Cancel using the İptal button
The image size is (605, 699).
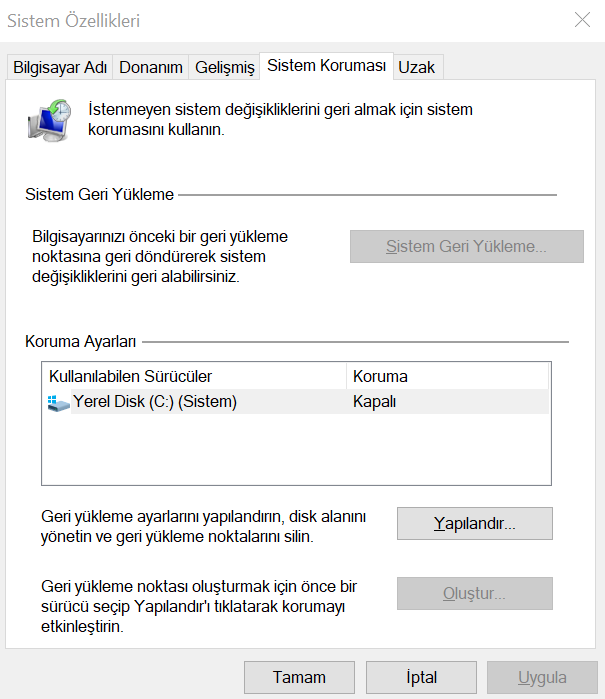coord(421,677)
